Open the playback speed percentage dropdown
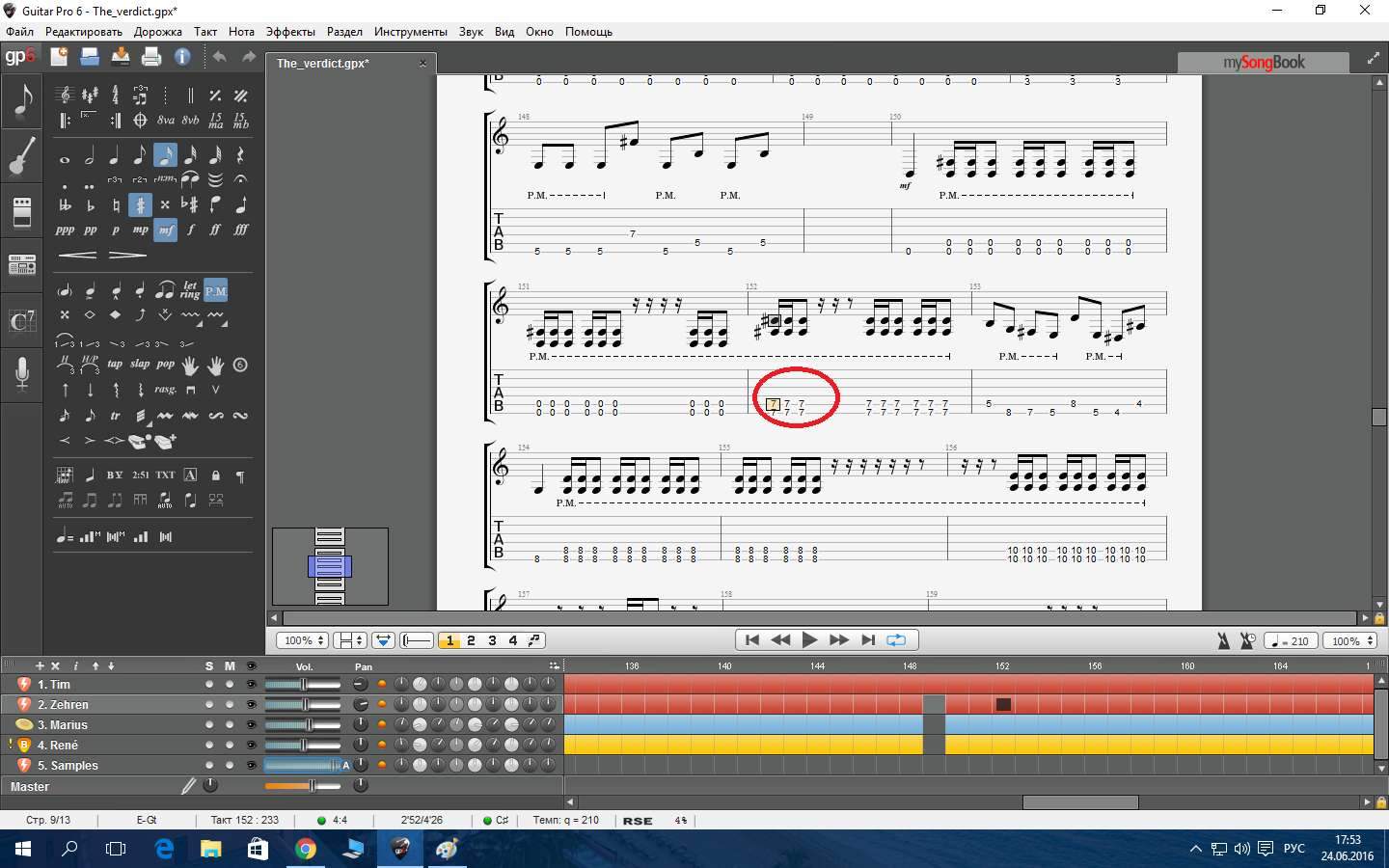This screenshot has width=1389, height=868. 1350,640
